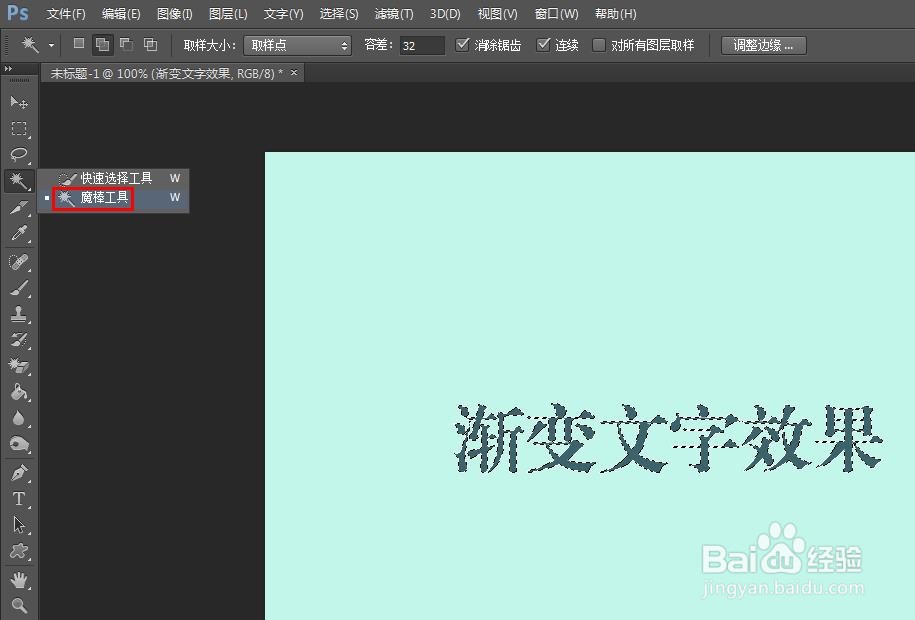The height and width of the screenshot is (620, 915).
Task: Expand the toolbar double-arrow toggle
Action: pyautogui.click(x=8, y=68)
